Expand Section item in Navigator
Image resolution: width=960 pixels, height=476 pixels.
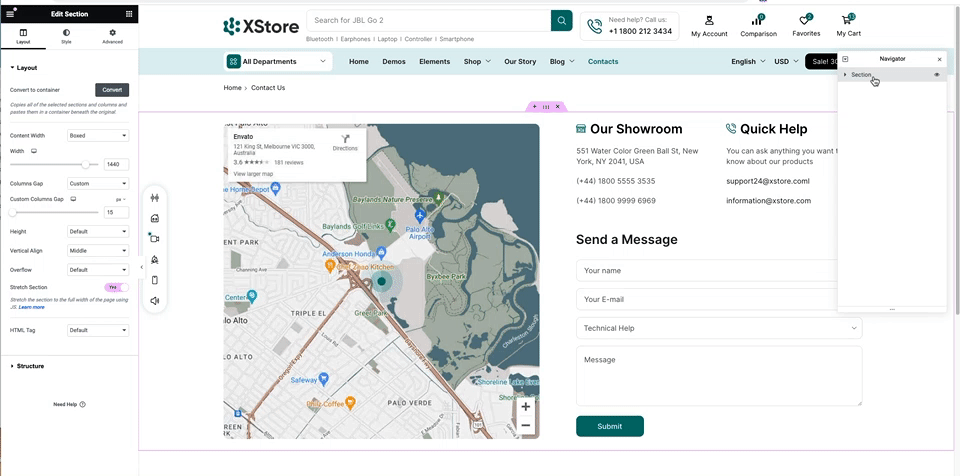click(x=846, y=75)
